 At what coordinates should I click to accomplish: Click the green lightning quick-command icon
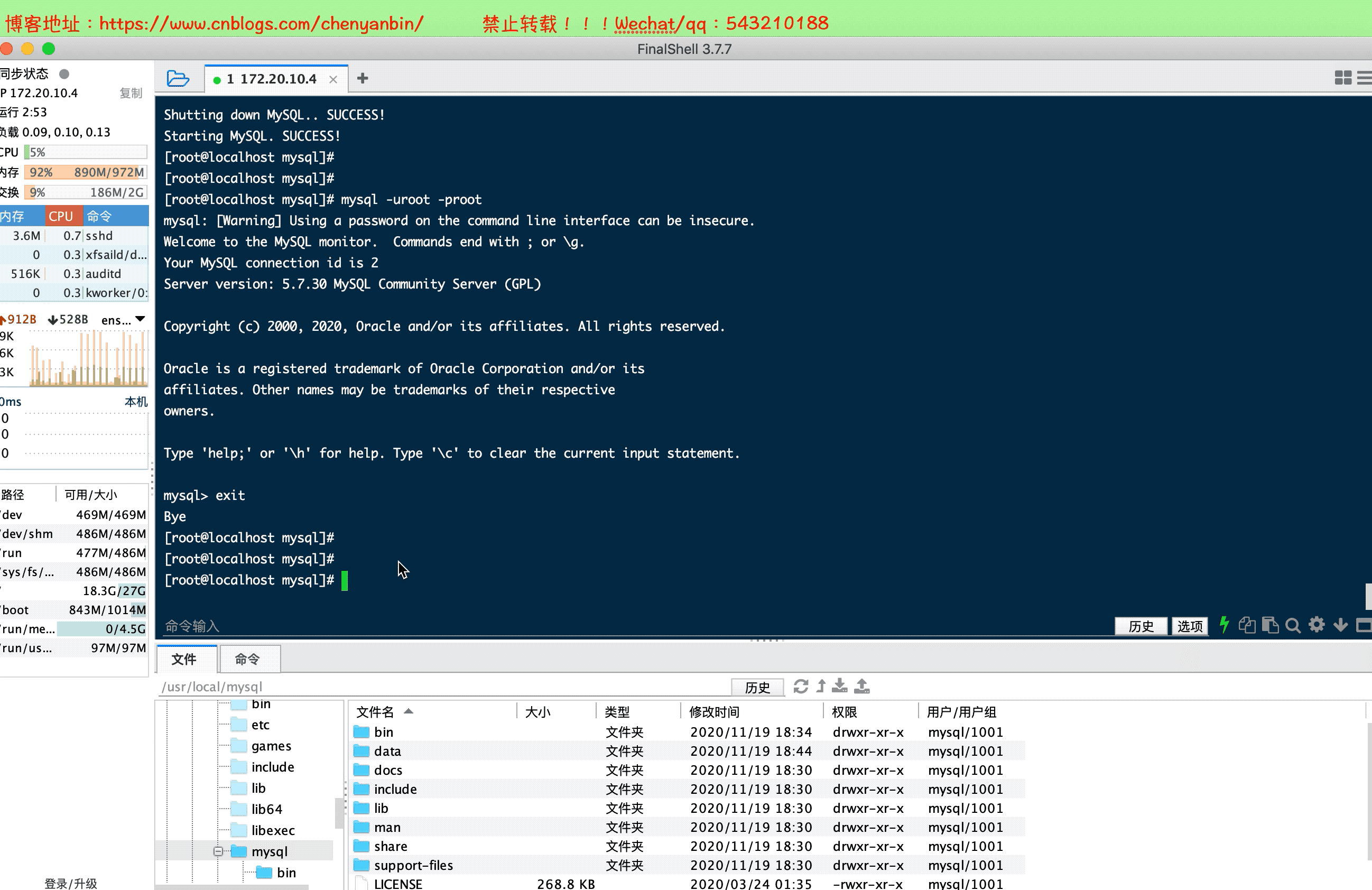coord(1224,625)
